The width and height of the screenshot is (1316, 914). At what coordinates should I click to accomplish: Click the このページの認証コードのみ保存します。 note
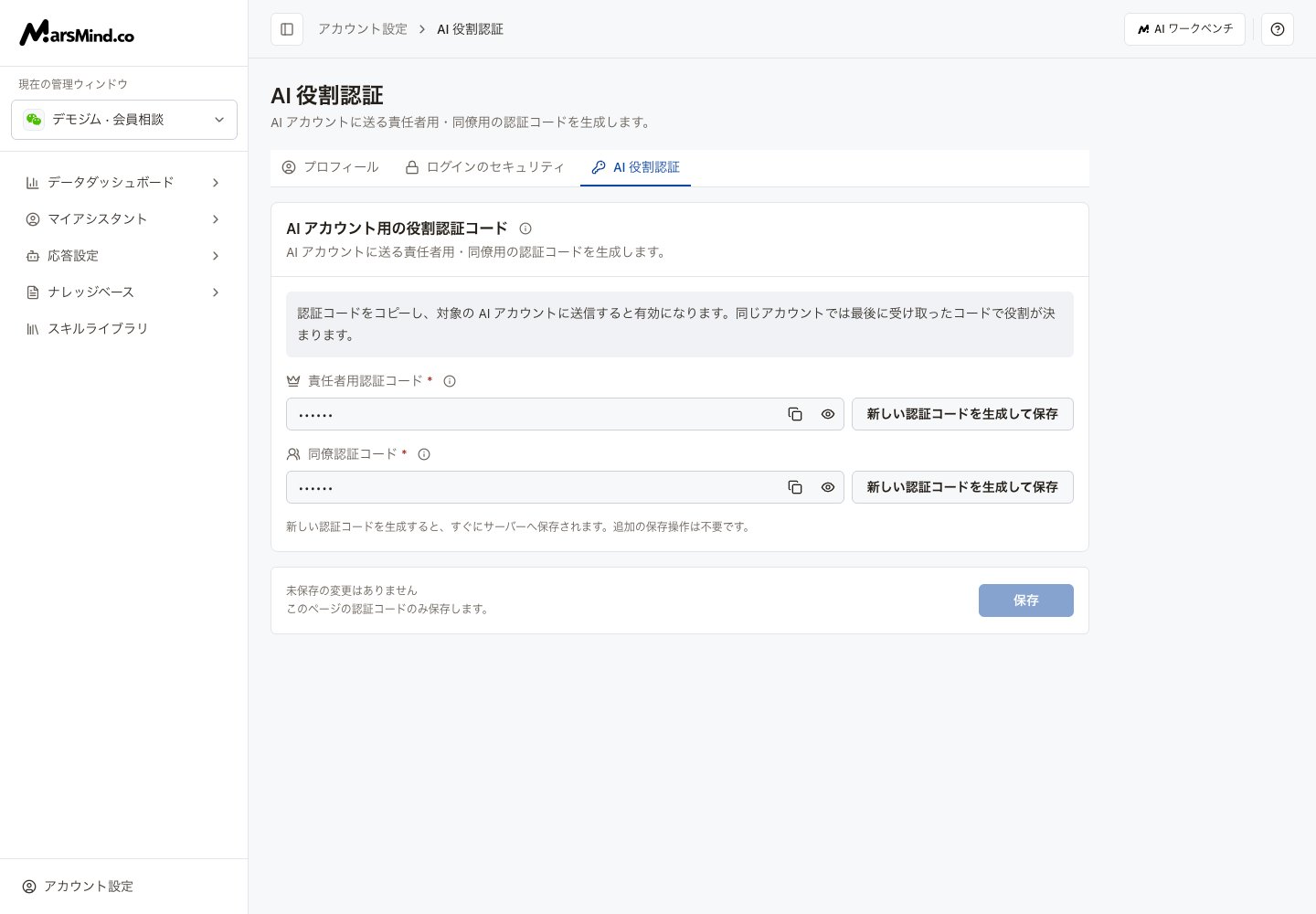[x=388, y=609]
